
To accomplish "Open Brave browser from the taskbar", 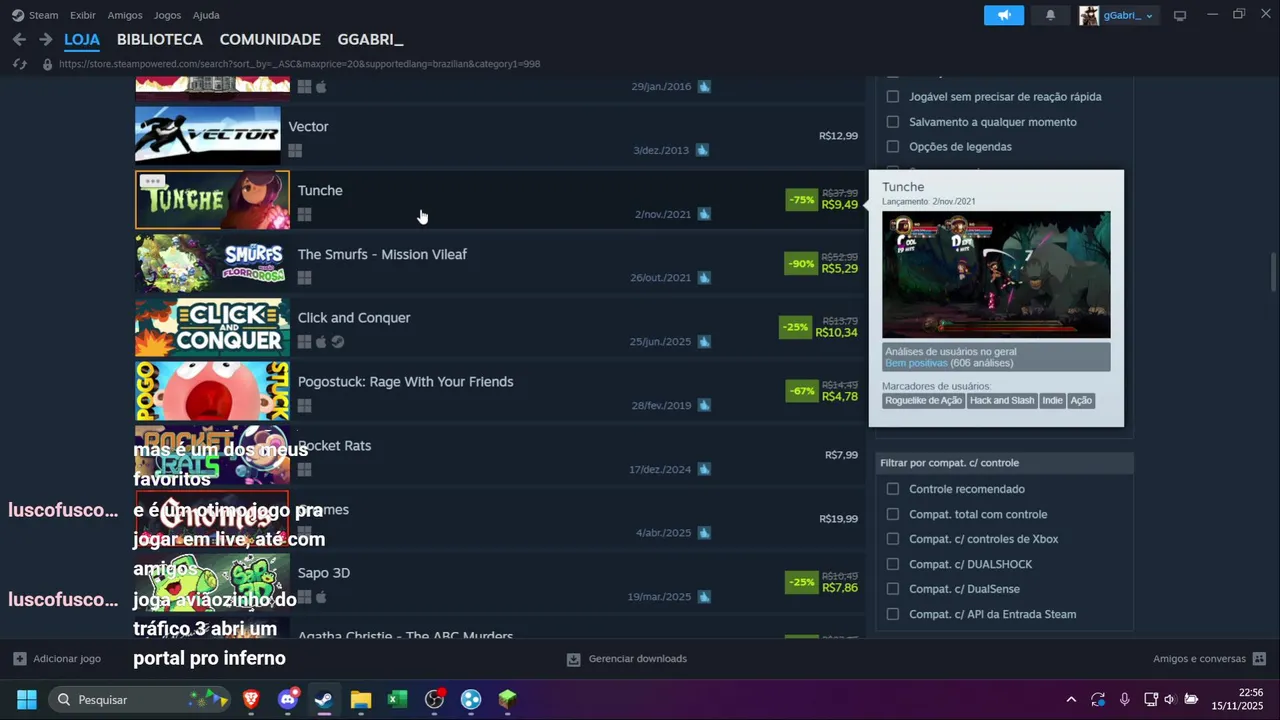I will [x=251, y=699].
